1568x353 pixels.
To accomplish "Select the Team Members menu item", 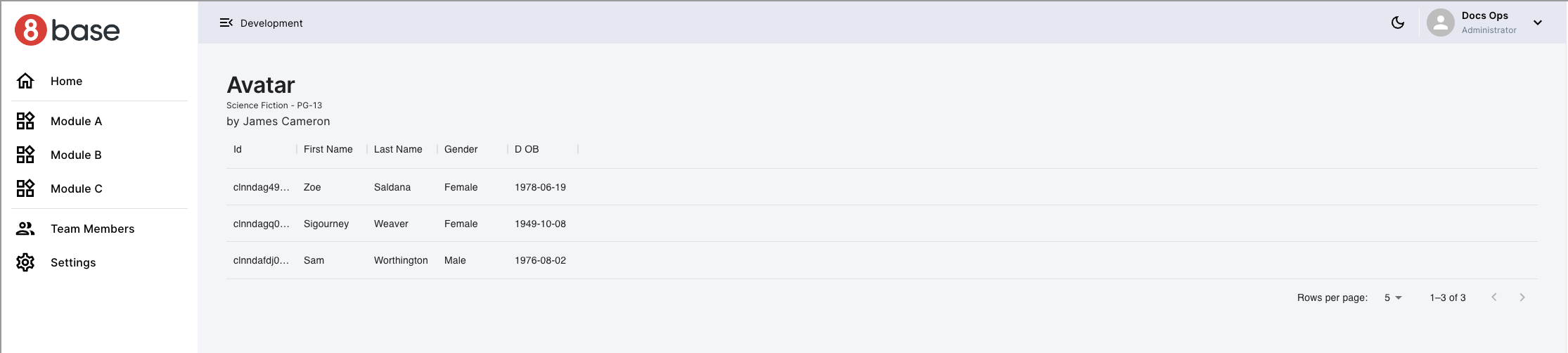I will (x=92, y=229).
